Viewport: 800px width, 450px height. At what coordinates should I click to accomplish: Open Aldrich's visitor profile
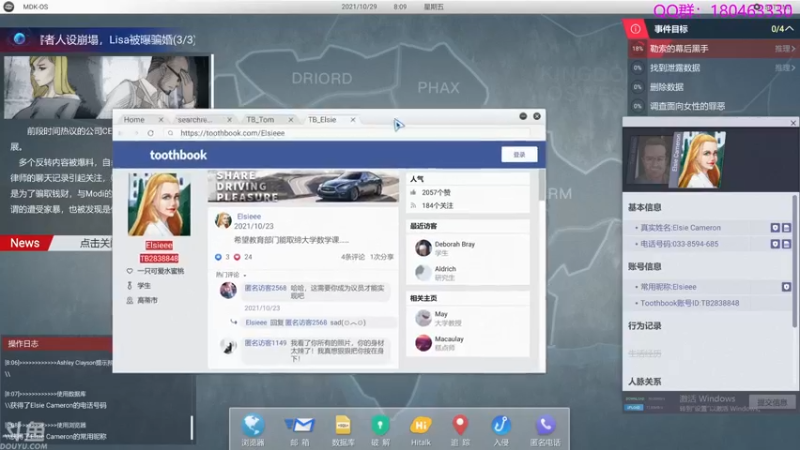click(x=445, y=268)
